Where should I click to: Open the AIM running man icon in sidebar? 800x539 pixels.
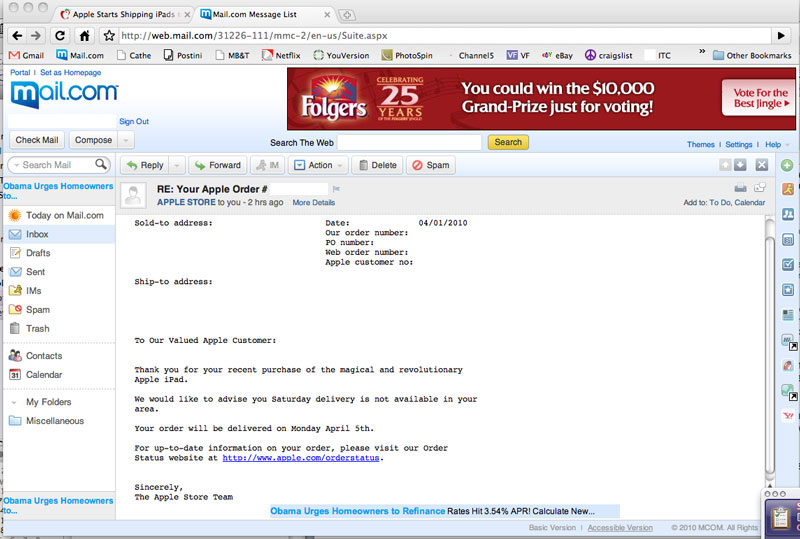788,189
